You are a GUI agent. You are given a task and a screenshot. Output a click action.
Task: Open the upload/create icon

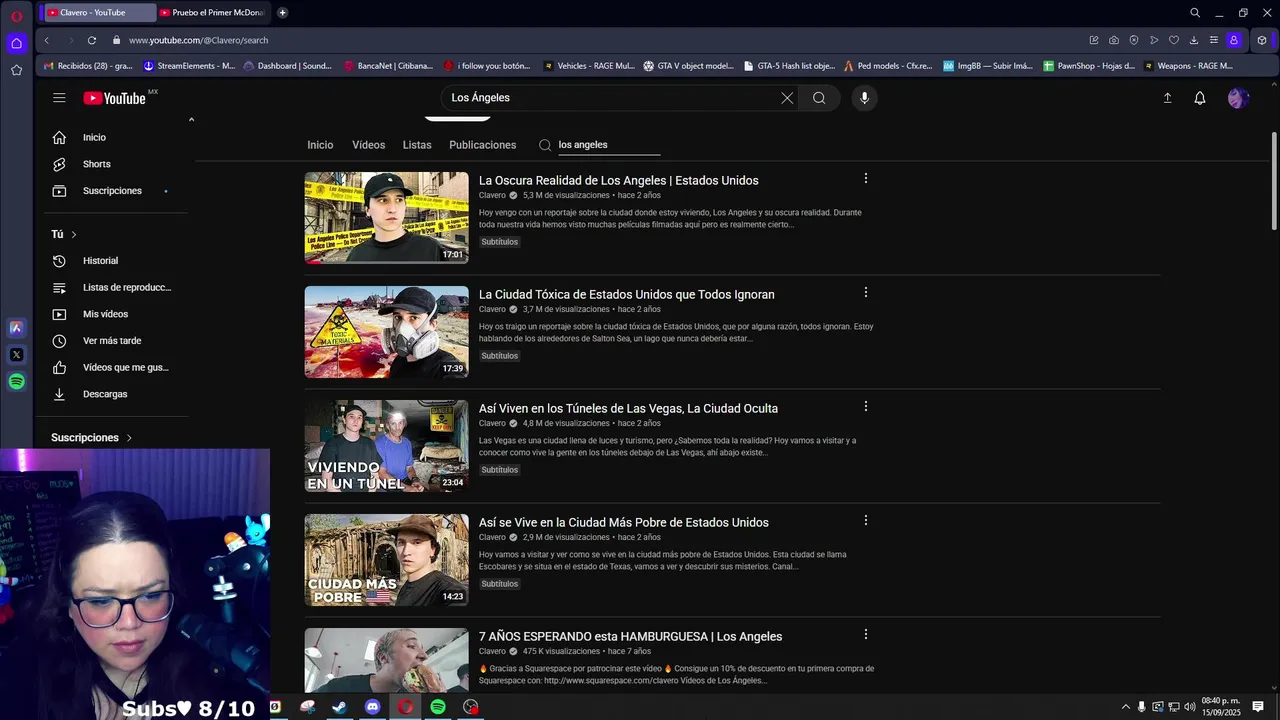pos(1167,98)
